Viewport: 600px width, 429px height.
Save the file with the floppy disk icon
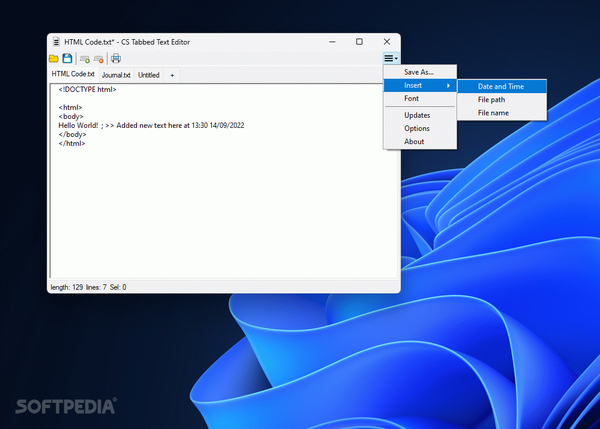(x=67, y=58)
